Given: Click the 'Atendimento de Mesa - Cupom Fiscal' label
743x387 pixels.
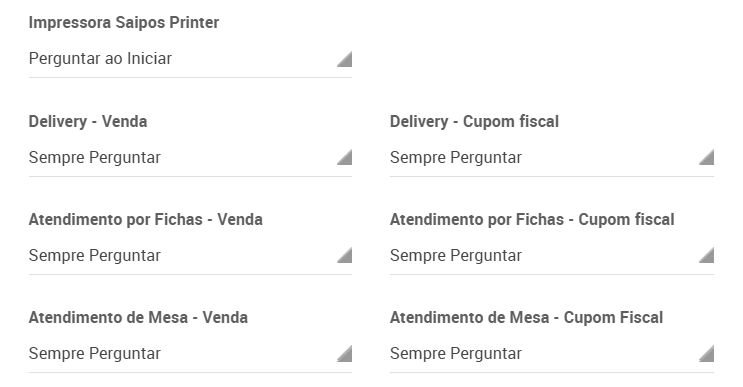Looking at the screenshot, I should click(x=526, y=318).
